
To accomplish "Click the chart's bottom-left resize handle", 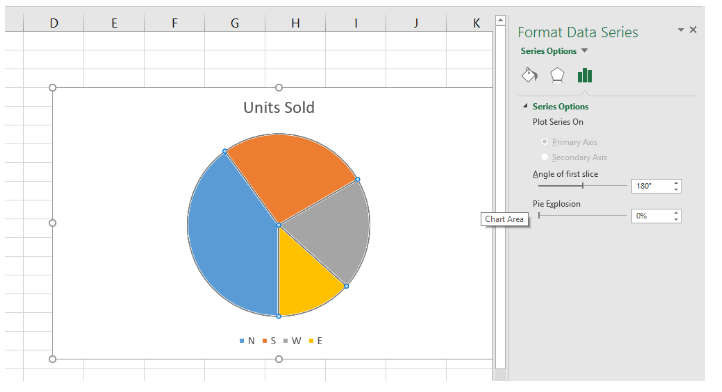I will point(52,359).
